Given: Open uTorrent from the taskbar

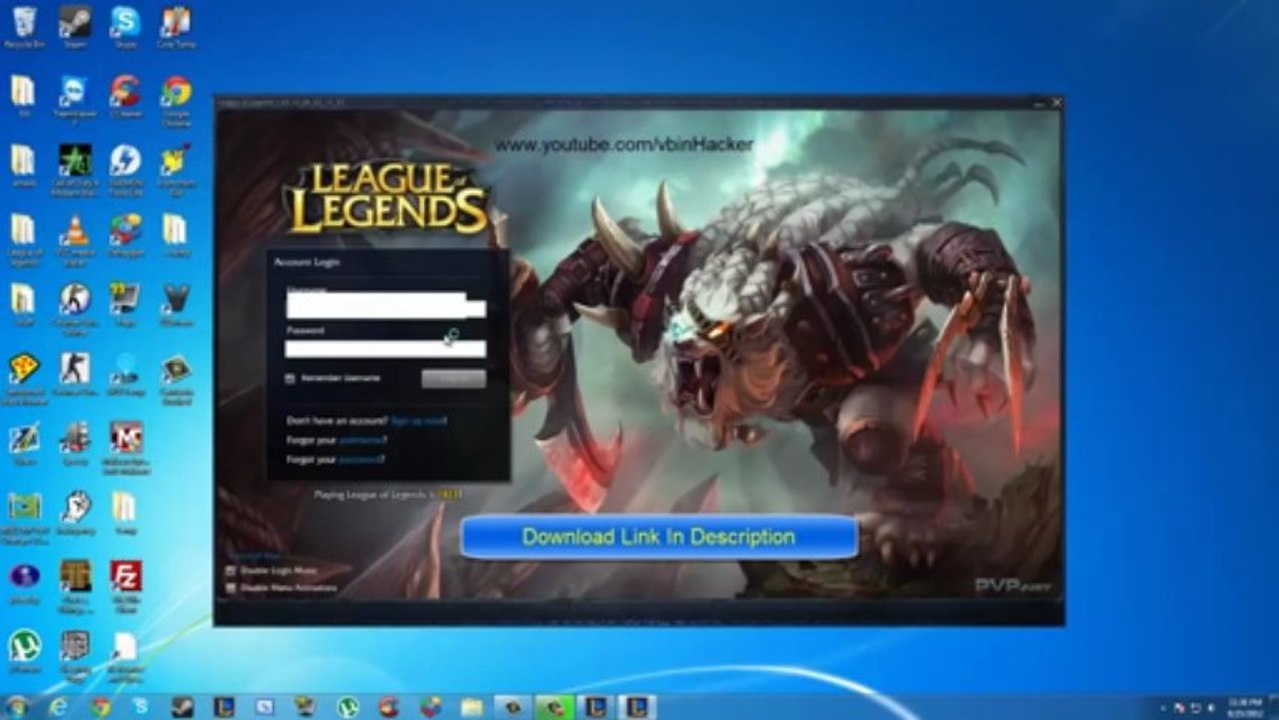Looking at the screenshot, I should [x=347, y=707].
